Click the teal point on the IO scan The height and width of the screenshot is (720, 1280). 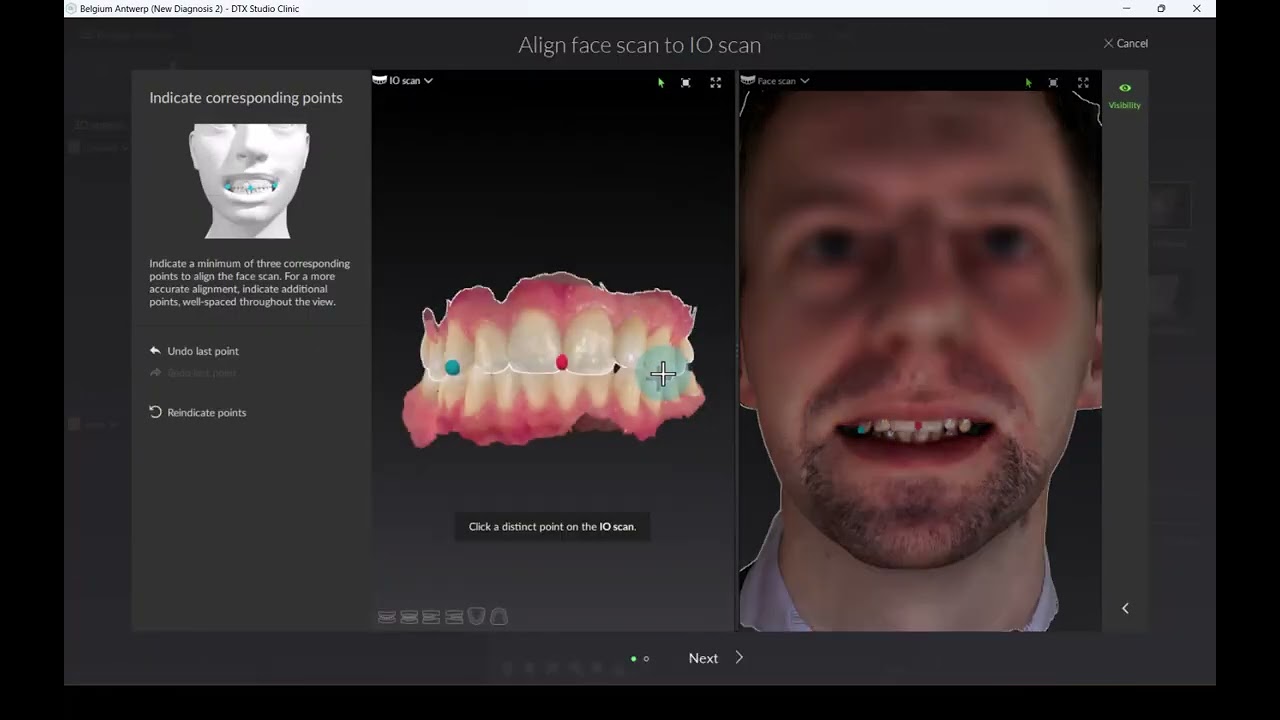click(x=452, y=368)
